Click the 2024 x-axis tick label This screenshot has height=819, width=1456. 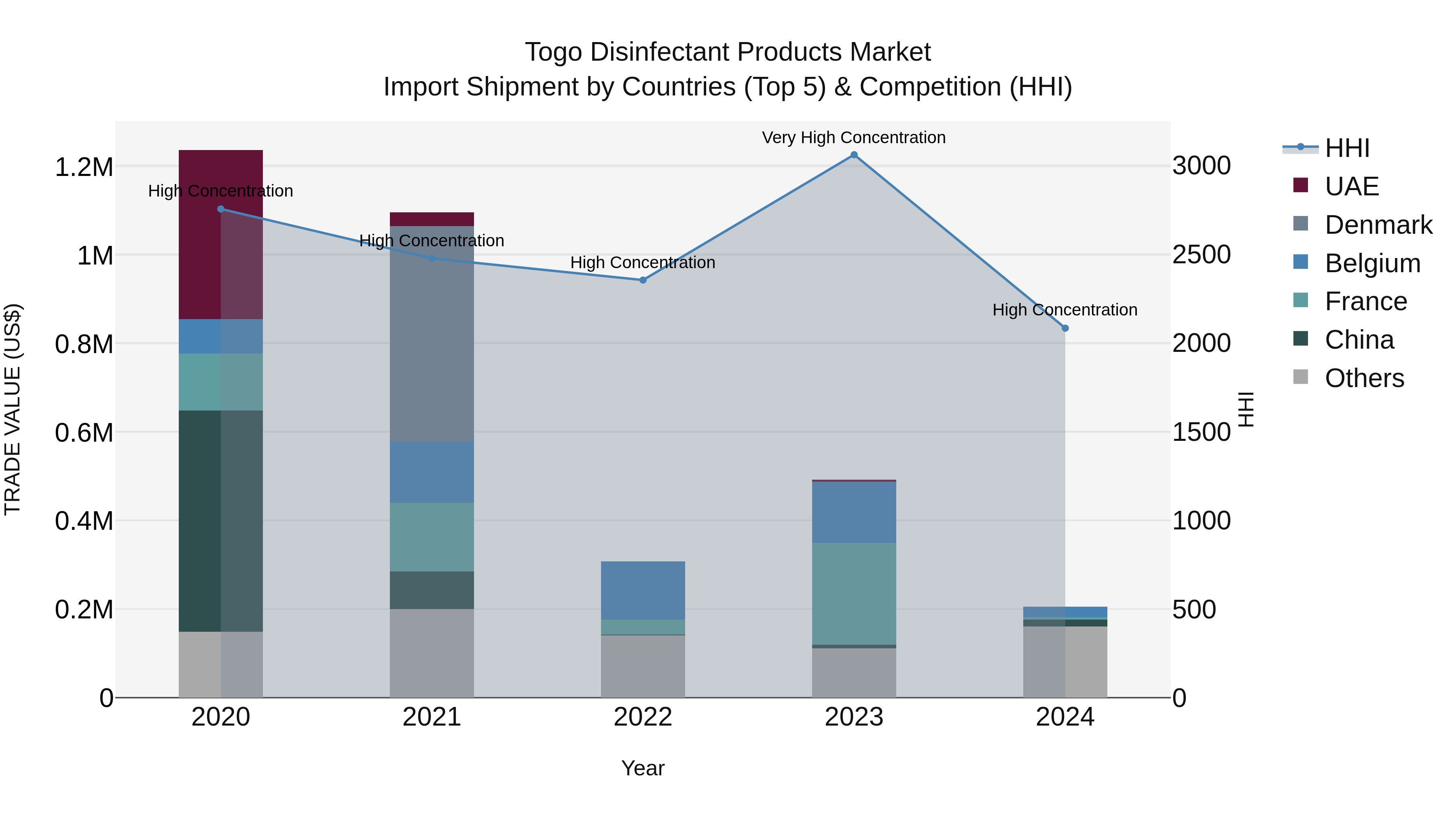click(x=1065, y=717)
